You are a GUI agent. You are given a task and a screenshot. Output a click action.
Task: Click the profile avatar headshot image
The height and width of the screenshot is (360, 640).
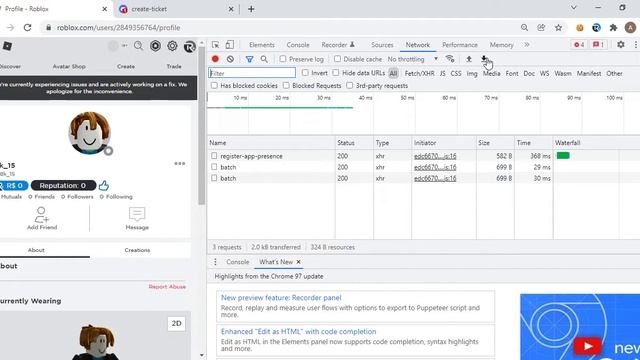point(89,133)
